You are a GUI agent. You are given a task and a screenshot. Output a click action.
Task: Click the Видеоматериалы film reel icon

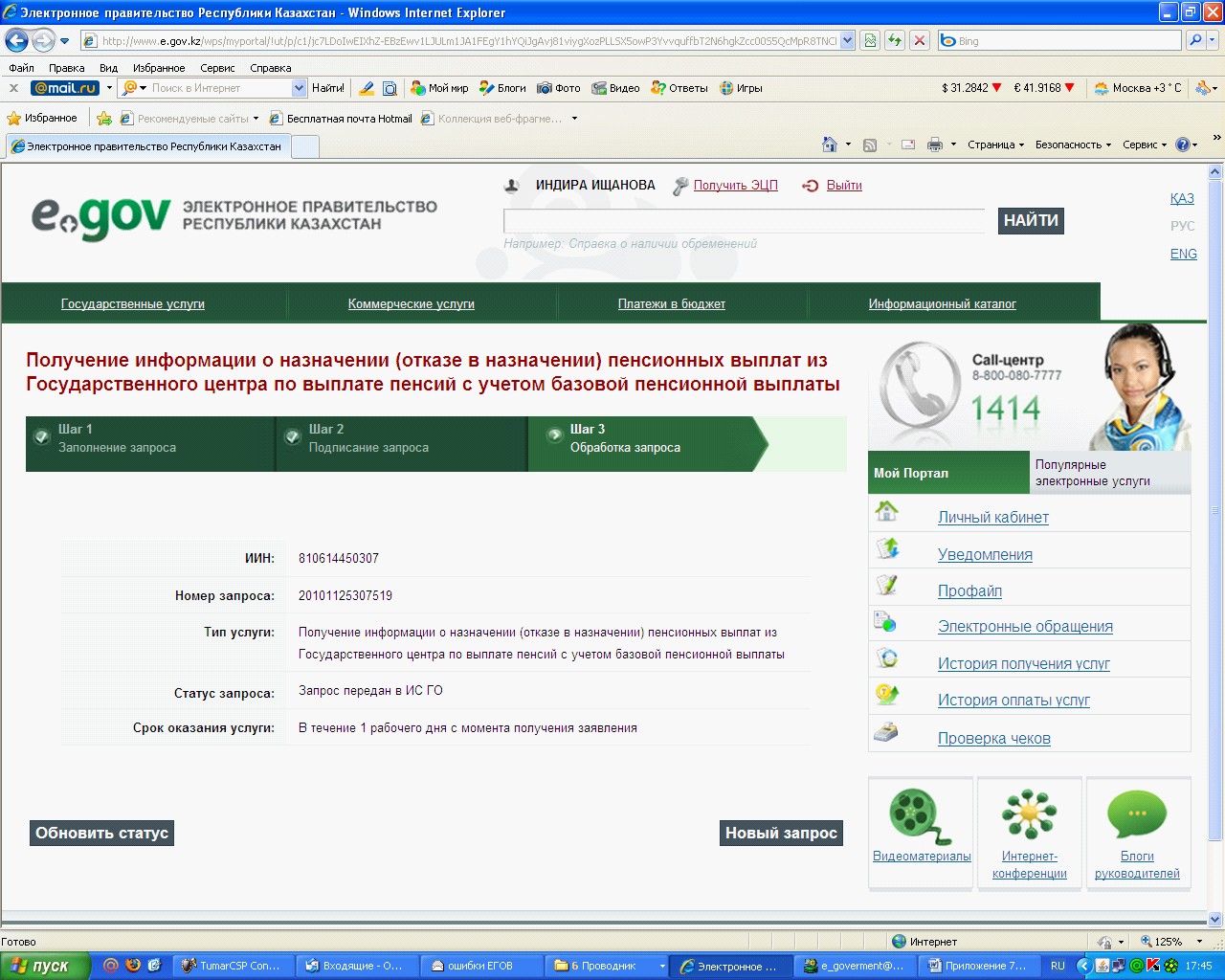920,816
